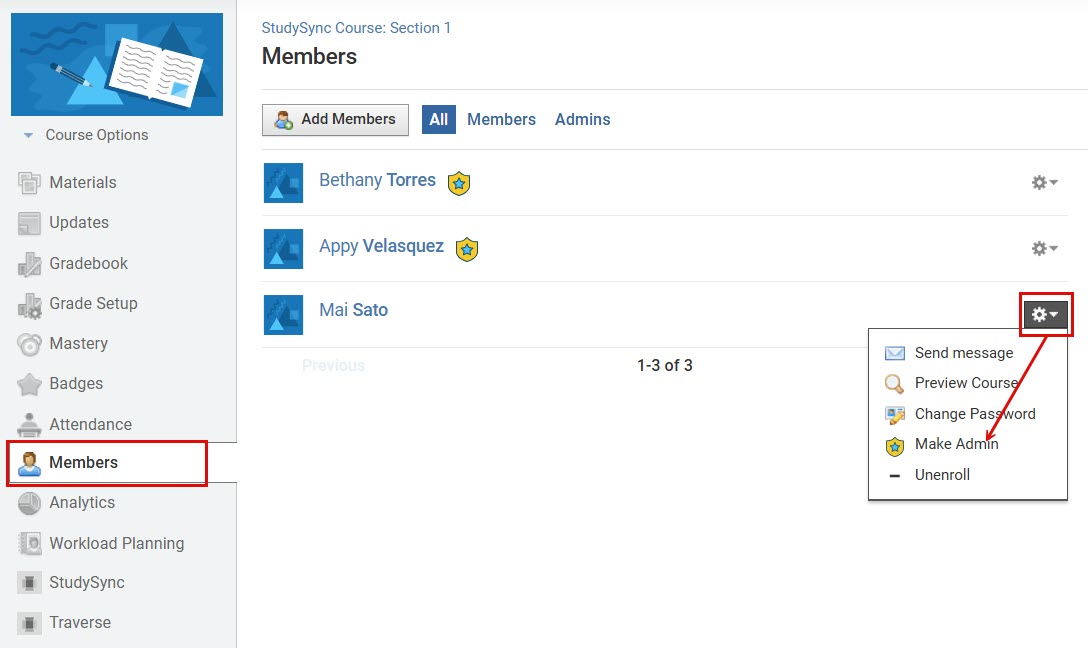Click Mai Sato's profile avatar

283,314
